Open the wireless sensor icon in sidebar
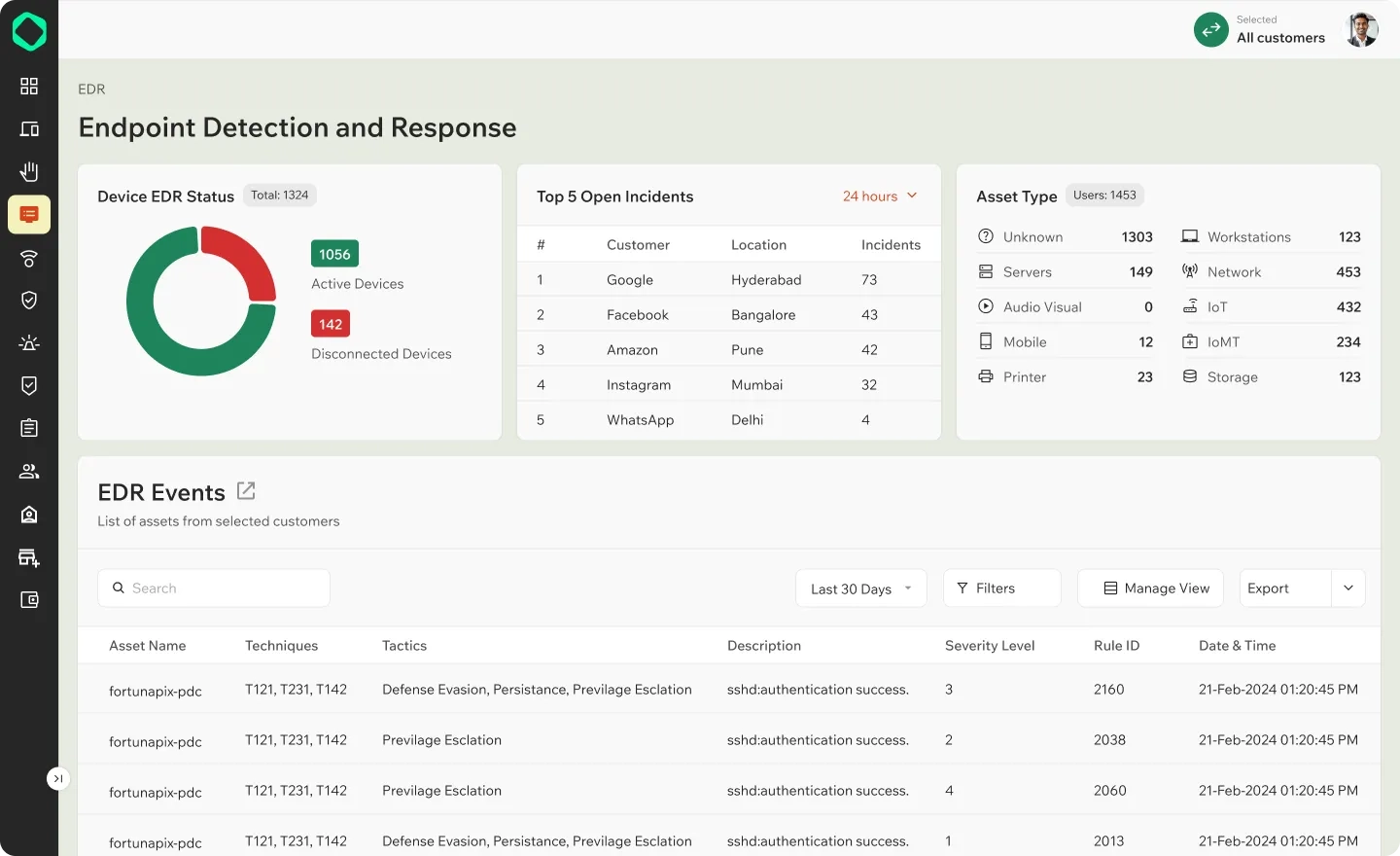1400x856 pixels. pos(29,258)
